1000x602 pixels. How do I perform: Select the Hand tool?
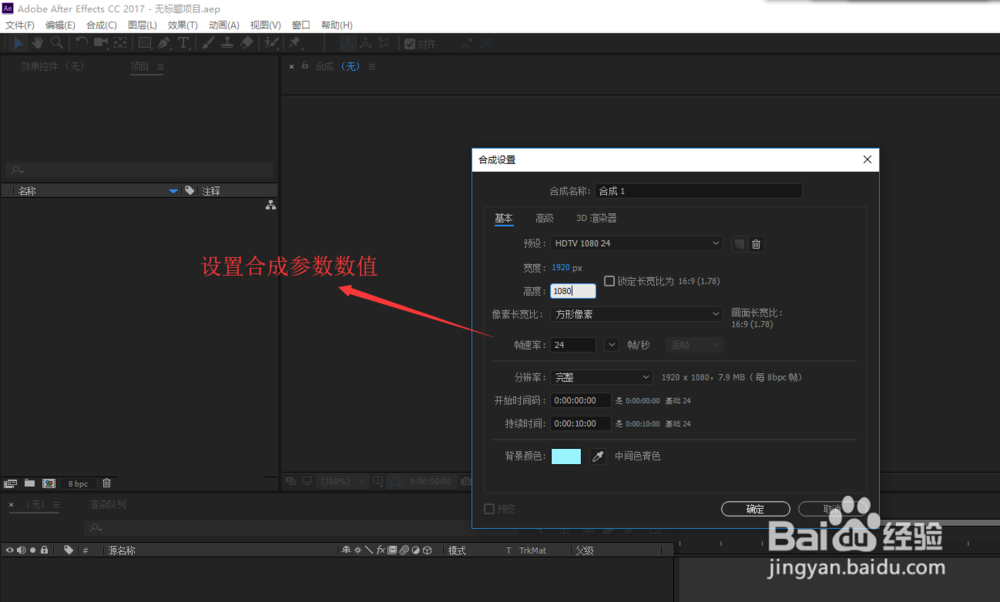(37, 43)
